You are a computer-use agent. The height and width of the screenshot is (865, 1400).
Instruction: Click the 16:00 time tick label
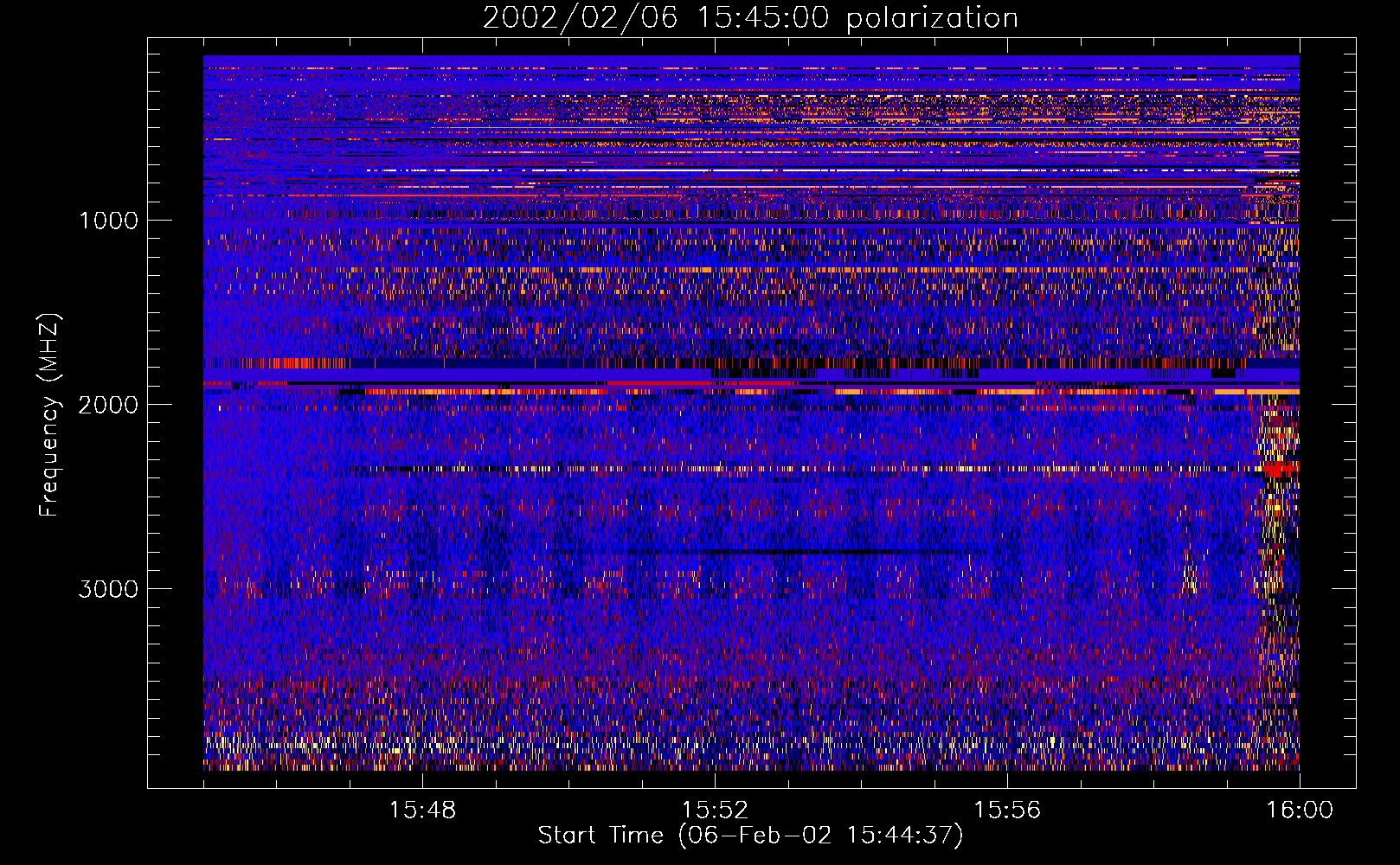point(1300,811)
